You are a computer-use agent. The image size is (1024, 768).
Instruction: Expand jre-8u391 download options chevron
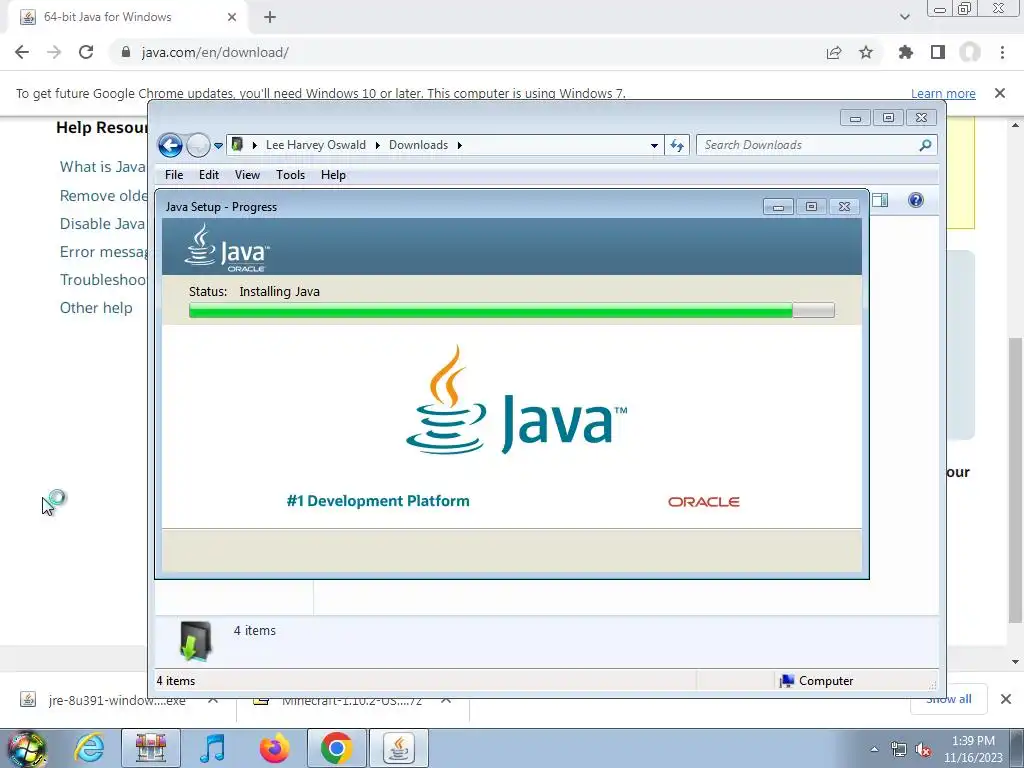click(213, 700)
